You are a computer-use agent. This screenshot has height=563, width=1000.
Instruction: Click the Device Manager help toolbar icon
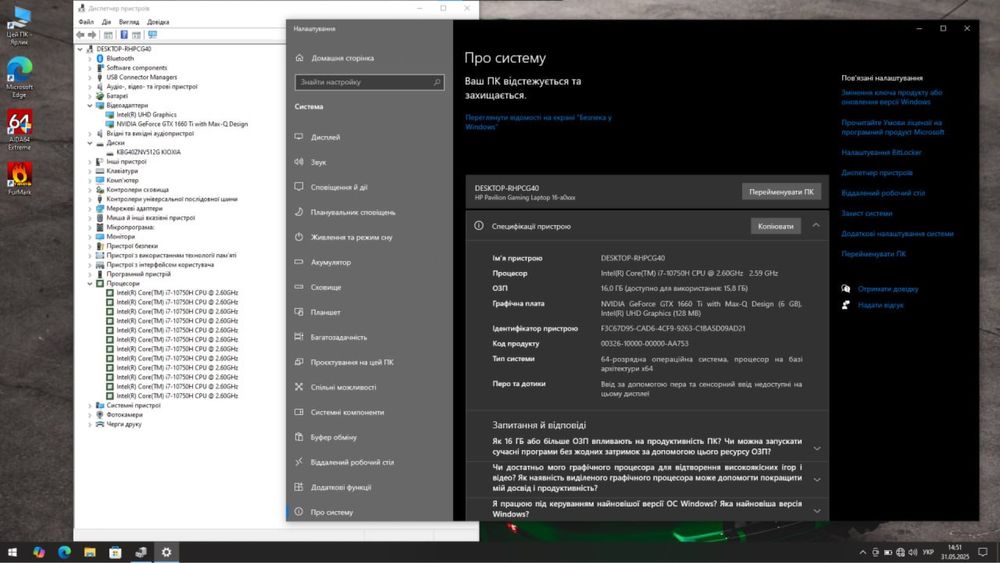124,35
